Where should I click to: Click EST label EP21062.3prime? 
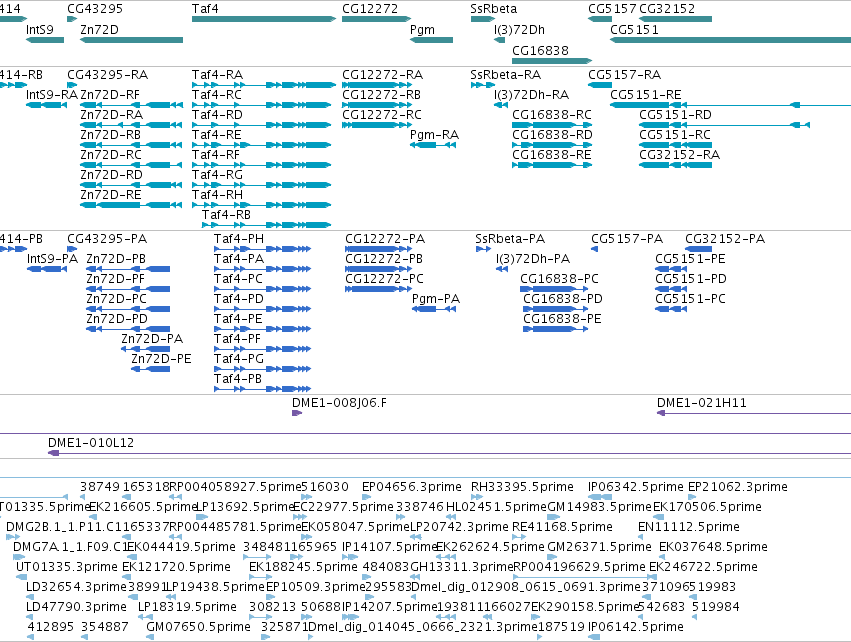click(738, 487)
